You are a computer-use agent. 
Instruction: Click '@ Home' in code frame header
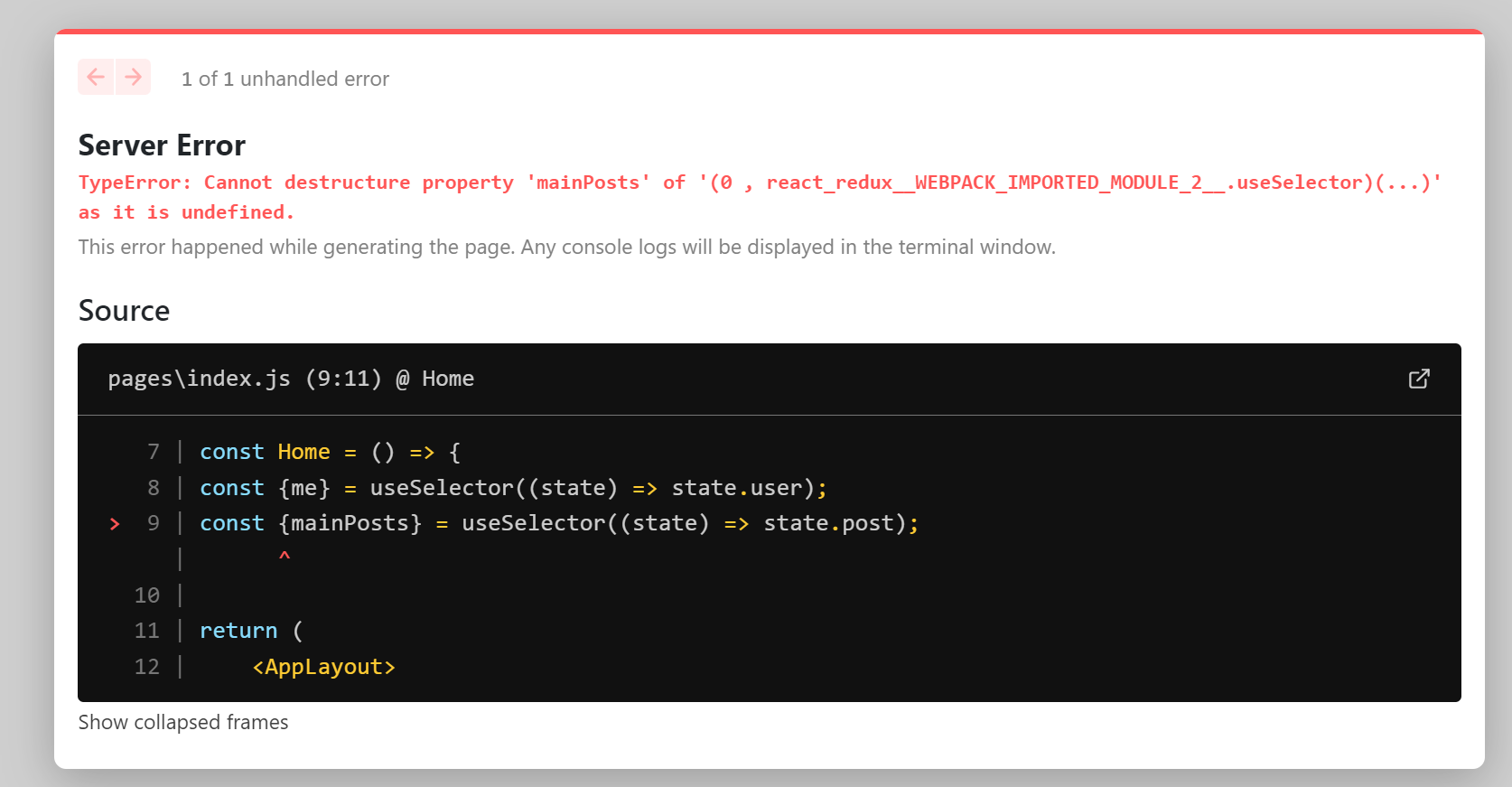pos(435,379)
